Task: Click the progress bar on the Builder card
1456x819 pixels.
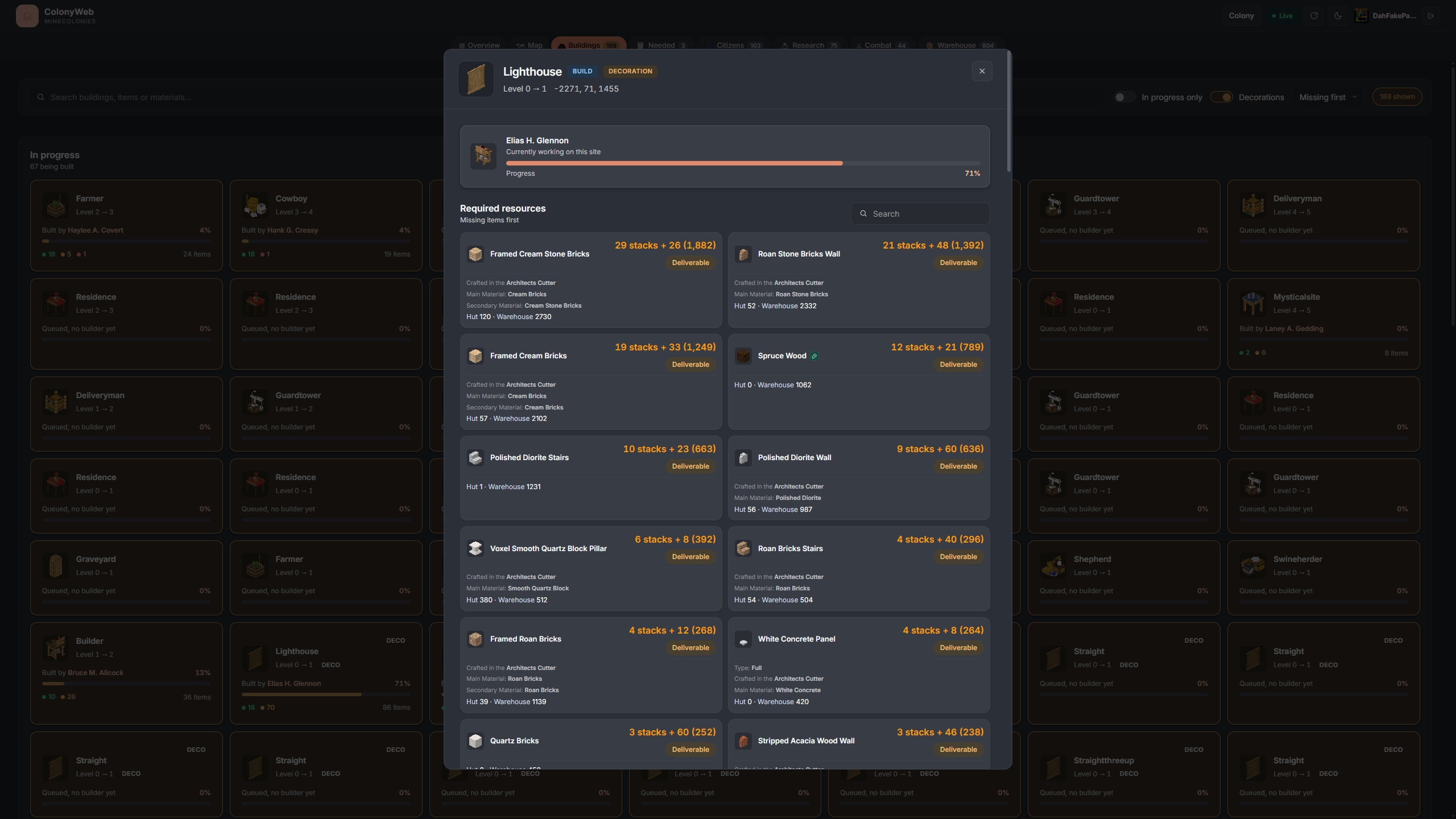Action: click(x=126, y=684)
